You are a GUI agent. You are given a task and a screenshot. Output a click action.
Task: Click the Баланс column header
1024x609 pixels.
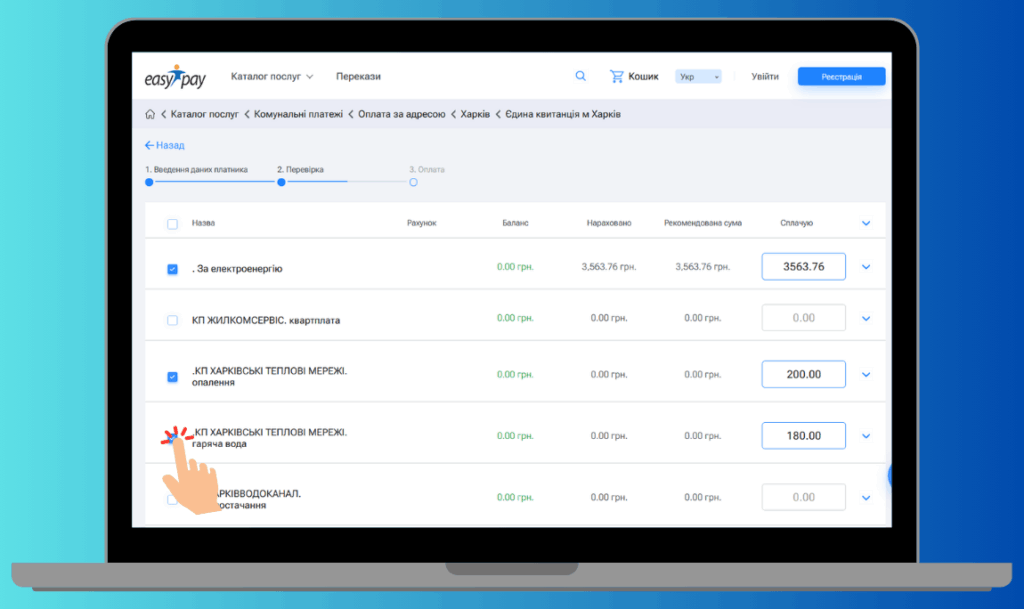pyautogui.click(x=515, y=223)
